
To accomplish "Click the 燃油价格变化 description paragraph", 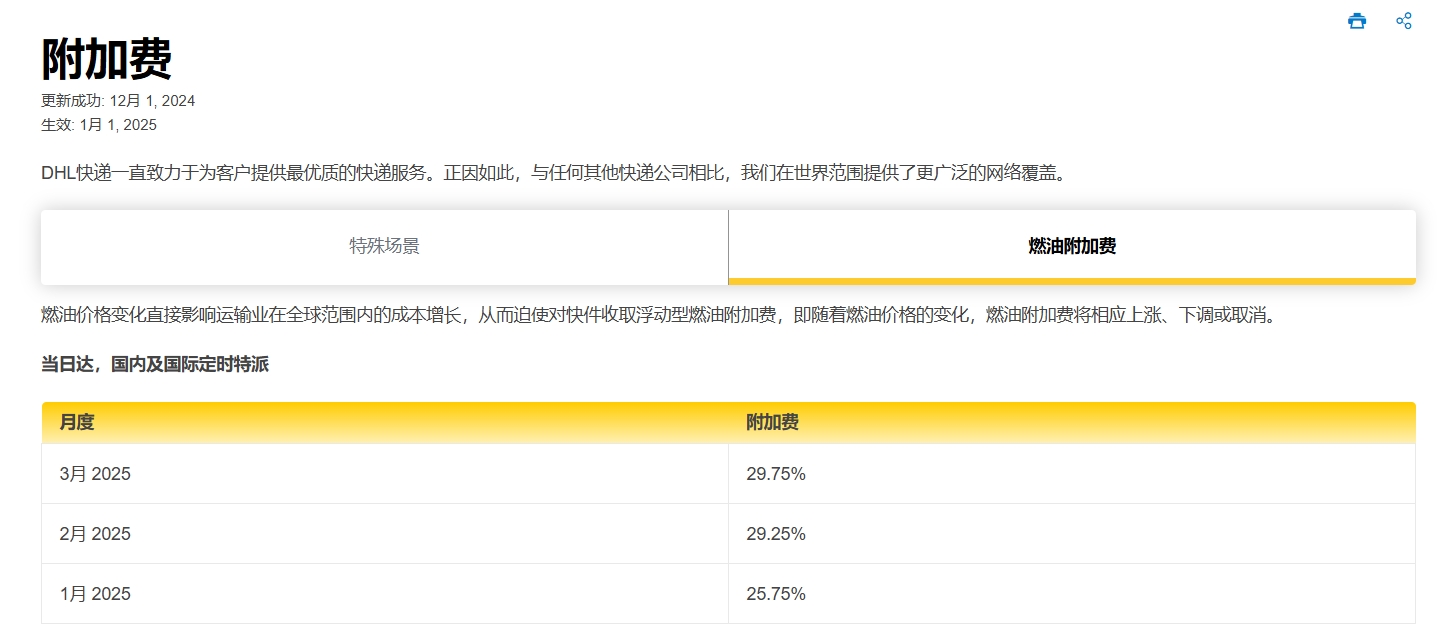I will coord(659,316).
